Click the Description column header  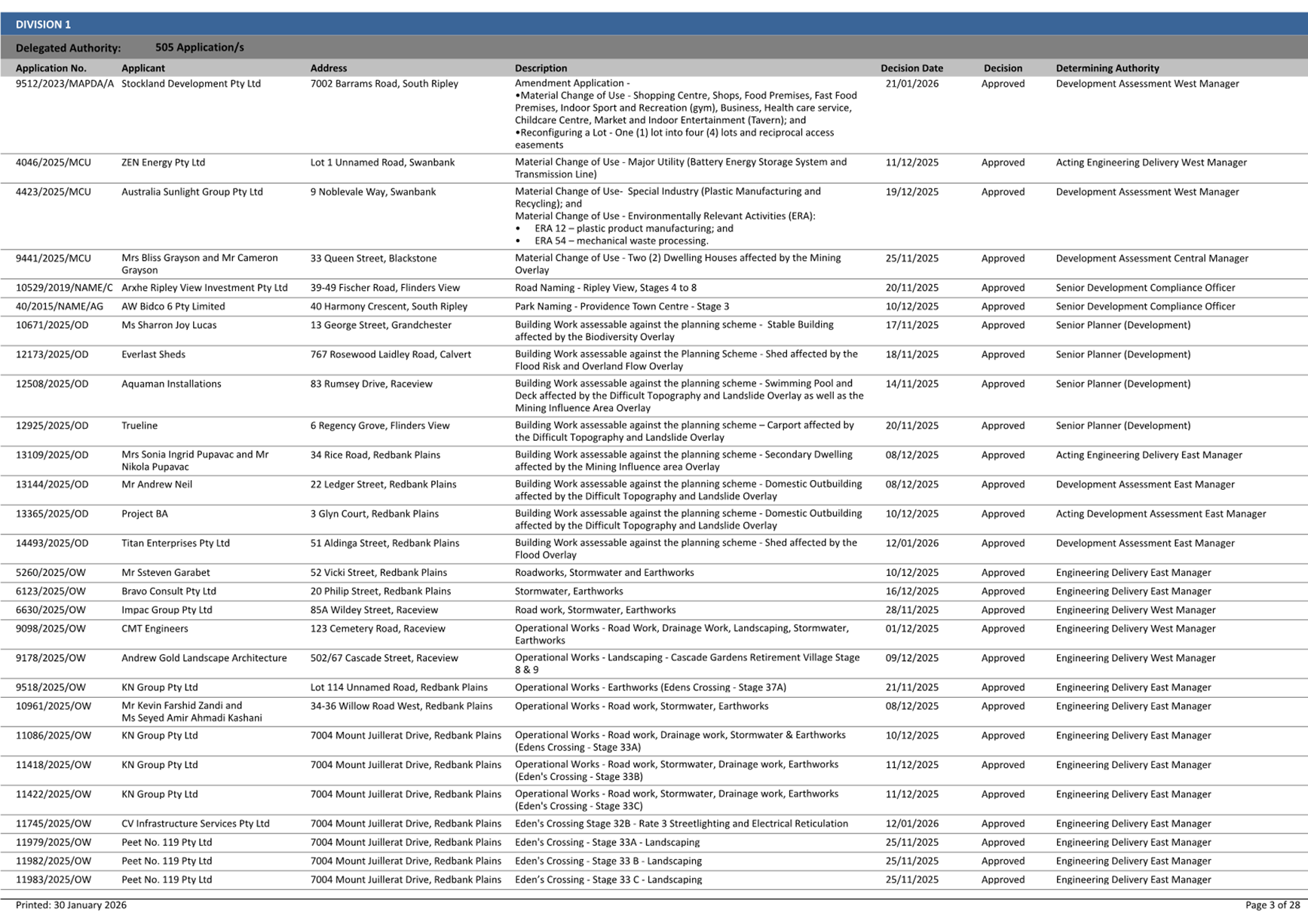coord(541,68)
